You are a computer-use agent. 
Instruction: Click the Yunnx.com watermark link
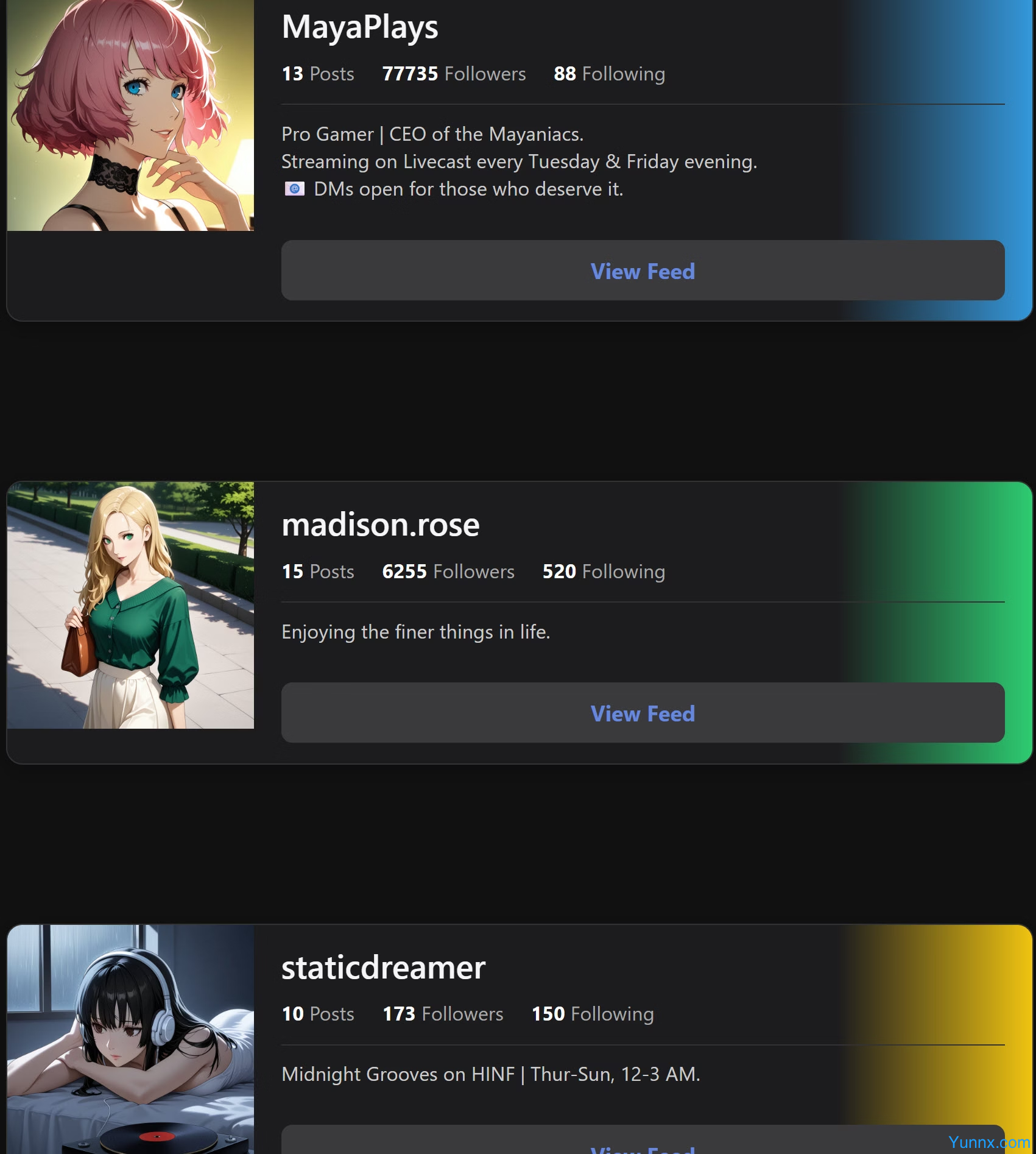click(989, 1142)
